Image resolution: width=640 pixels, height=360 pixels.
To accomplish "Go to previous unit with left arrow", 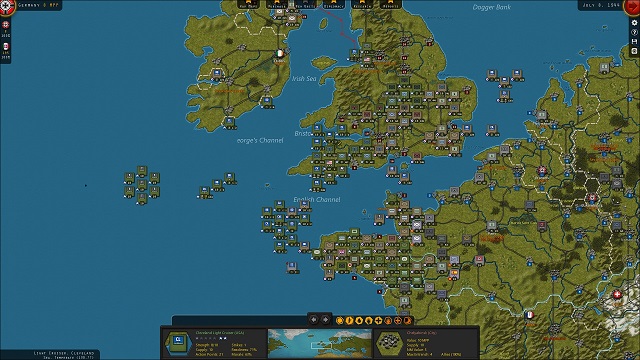I will click(x=313, y=320).
